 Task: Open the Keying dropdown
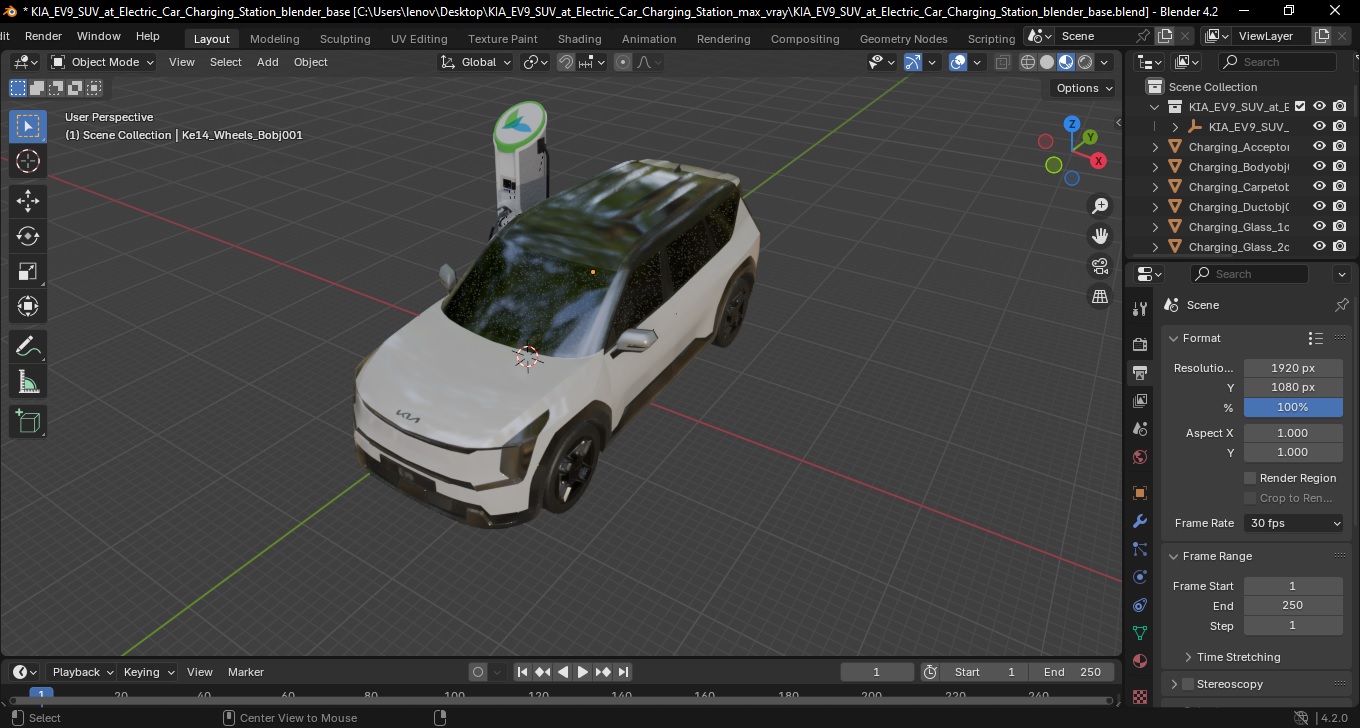(x=148, y=672)
